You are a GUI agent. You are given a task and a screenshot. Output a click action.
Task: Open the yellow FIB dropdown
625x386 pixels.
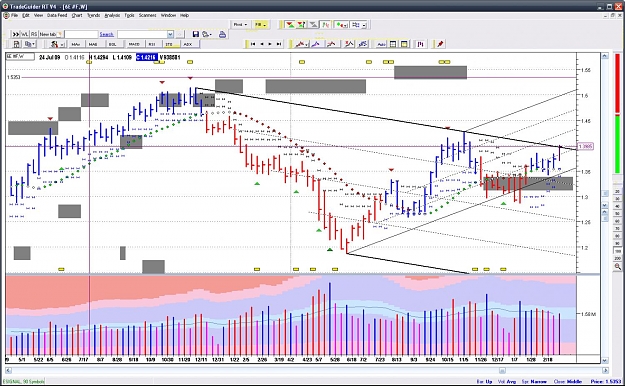261,25
